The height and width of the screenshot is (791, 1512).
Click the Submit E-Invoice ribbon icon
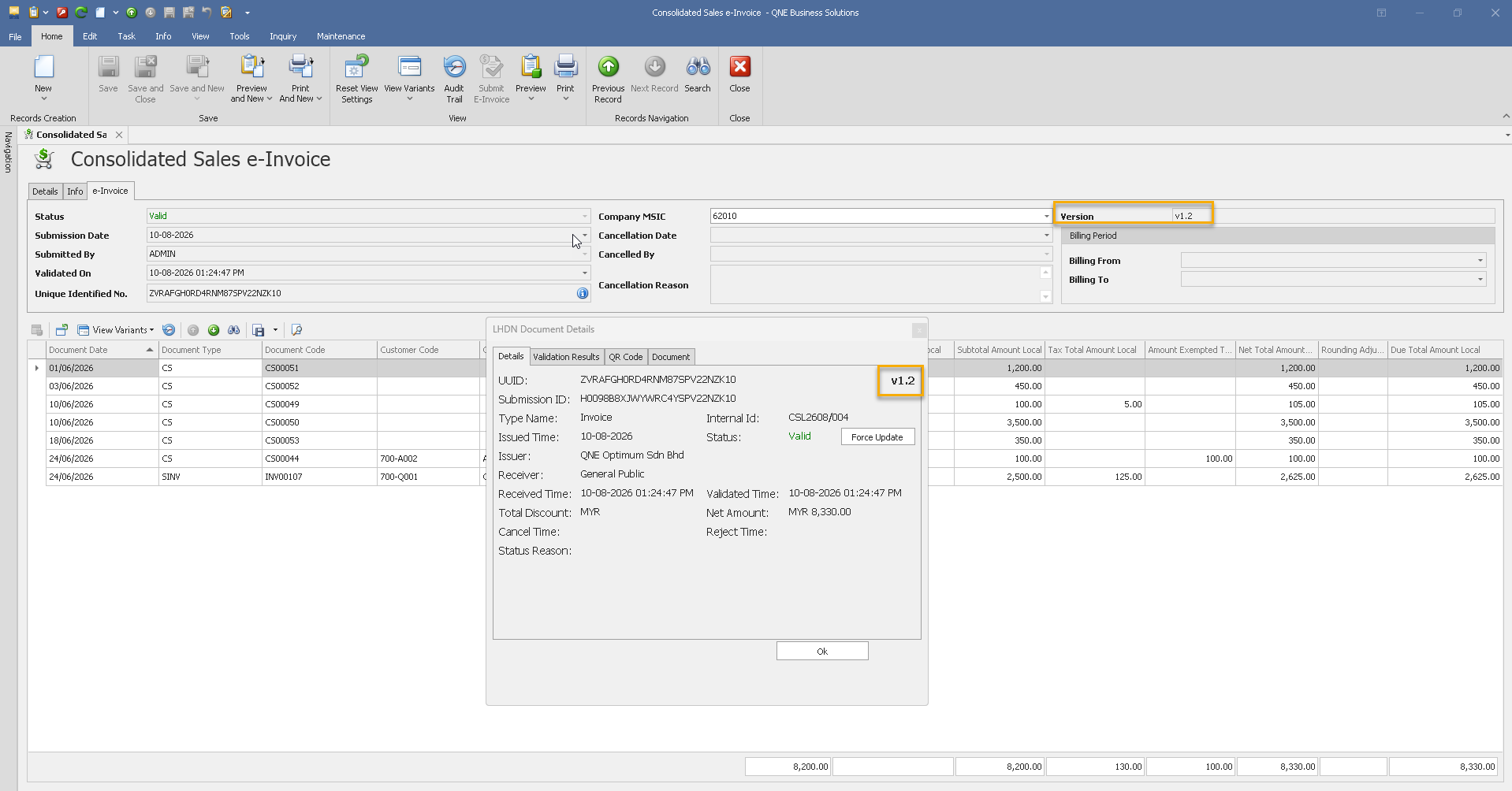pos(491,68)
